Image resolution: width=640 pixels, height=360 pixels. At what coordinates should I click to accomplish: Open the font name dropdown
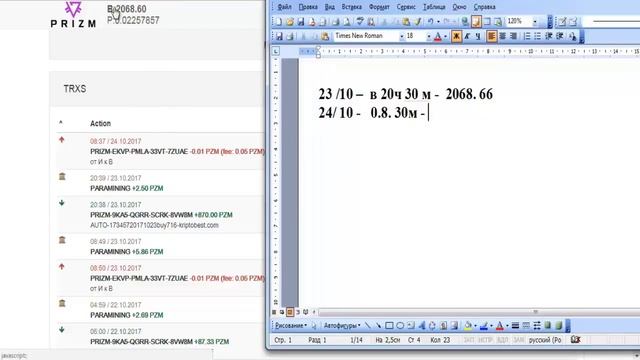pyautogui.click(x=402, y=36)
